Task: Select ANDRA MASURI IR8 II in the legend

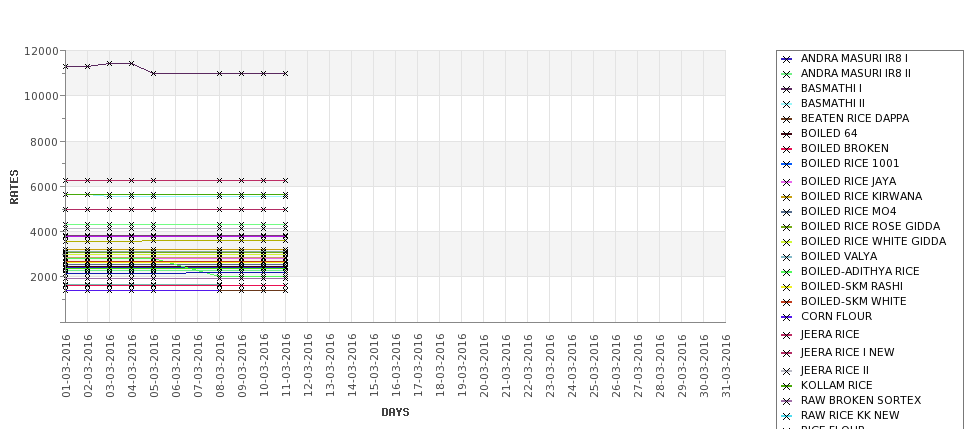Action: (x=856, y=73)
